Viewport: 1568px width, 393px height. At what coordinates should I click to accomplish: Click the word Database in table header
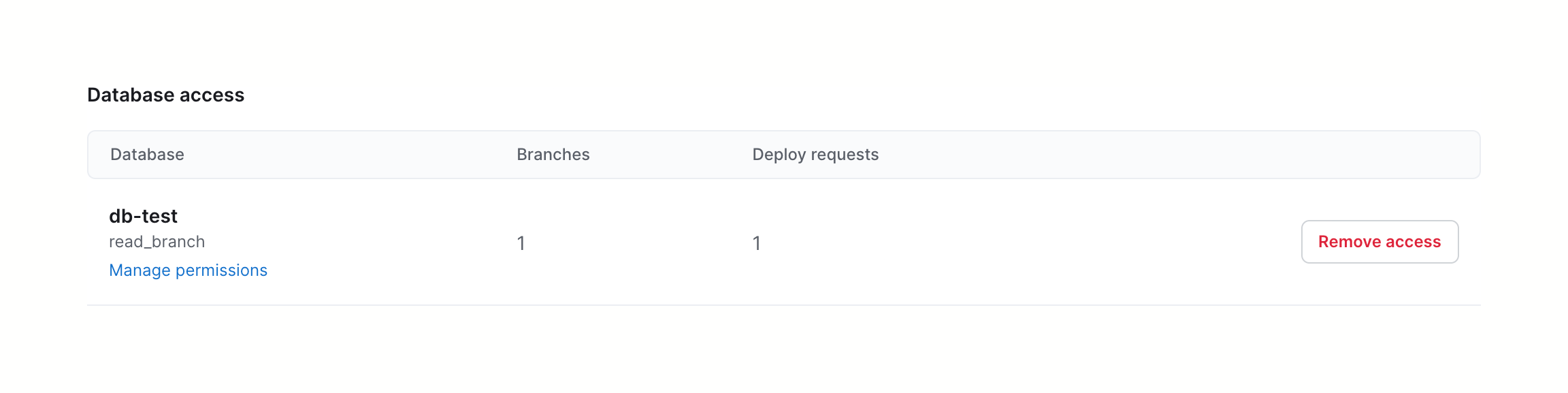[x=147, y=155]
